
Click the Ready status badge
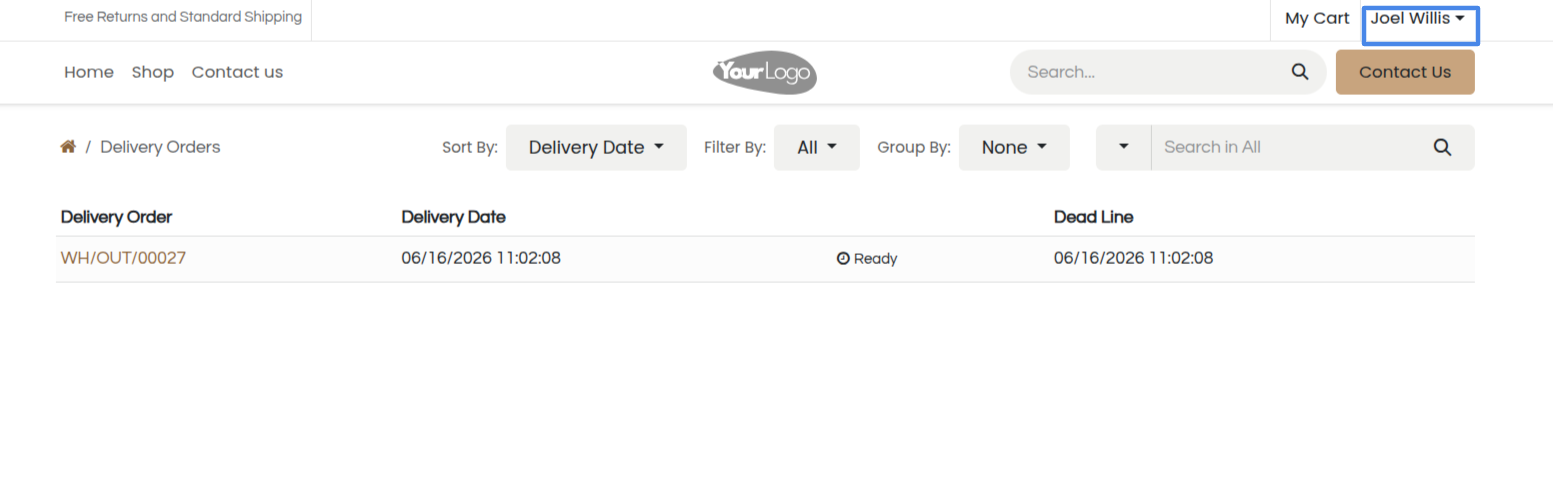pyautogui.click(x=867, y=259)
